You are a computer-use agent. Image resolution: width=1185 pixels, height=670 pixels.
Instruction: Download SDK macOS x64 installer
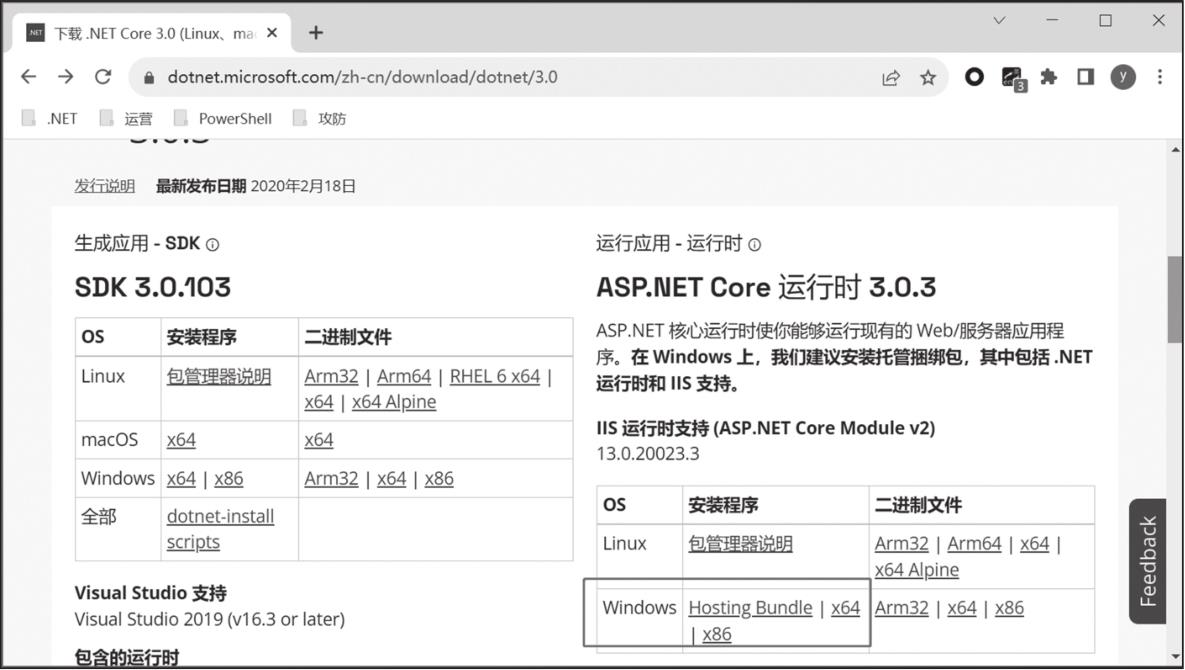click(x=181, y=440)
